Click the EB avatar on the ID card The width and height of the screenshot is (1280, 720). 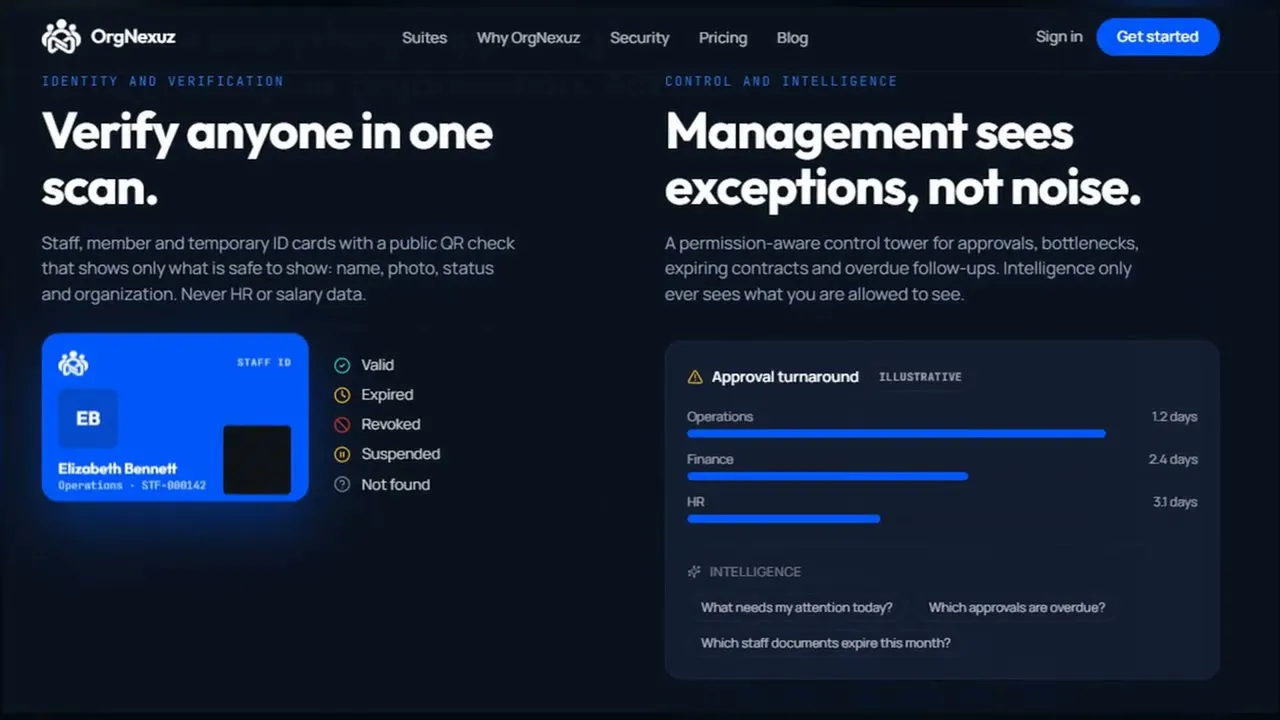[88, 418]
